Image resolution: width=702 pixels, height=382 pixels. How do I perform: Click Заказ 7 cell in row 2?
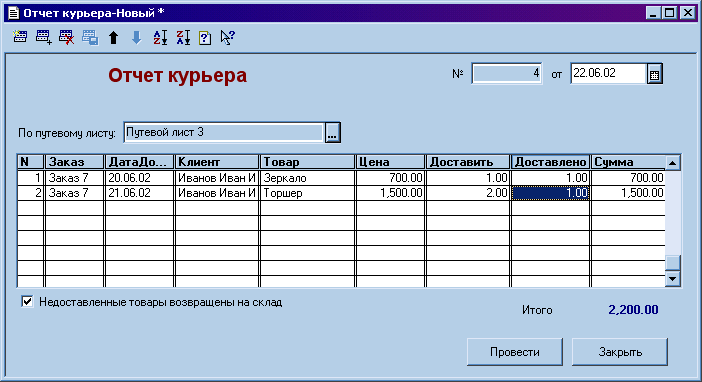pyautogui.click(x=75, y=193)
